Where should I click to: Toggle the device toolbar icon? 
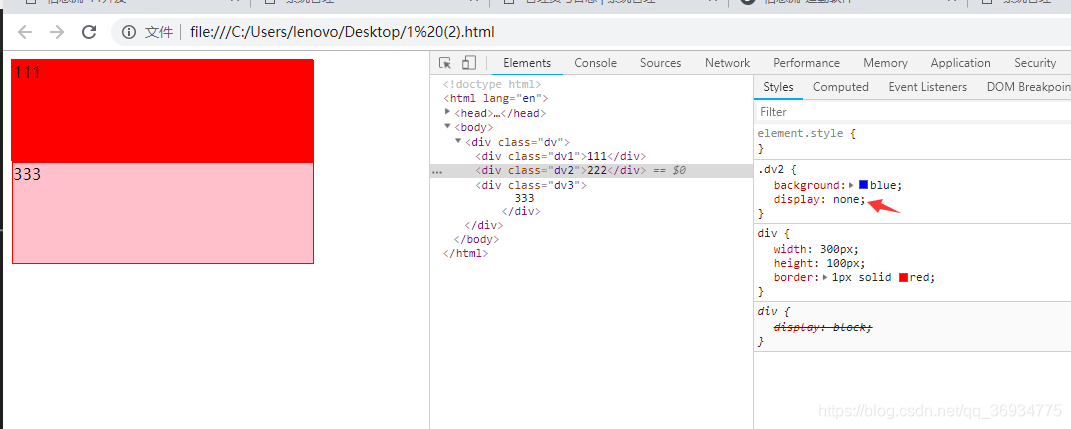(x=469, y=63)
